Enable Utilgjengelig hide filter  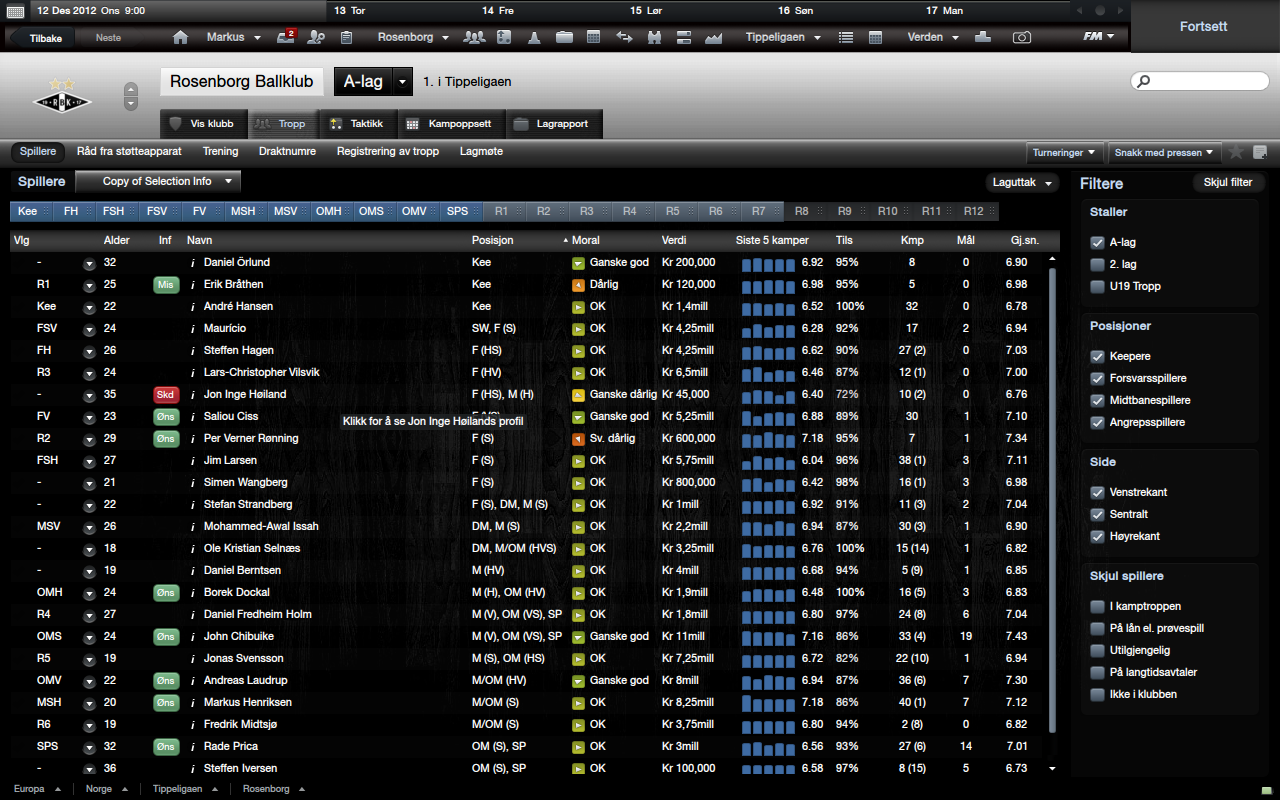point(1097,650)
